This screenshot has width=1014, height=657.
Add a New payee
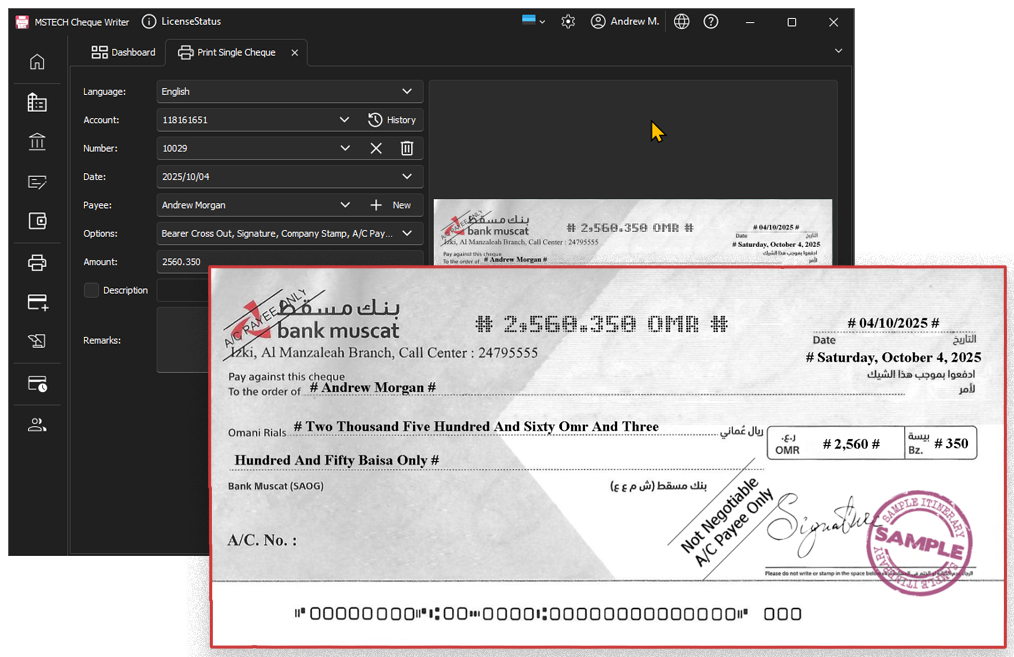(391, 205)
